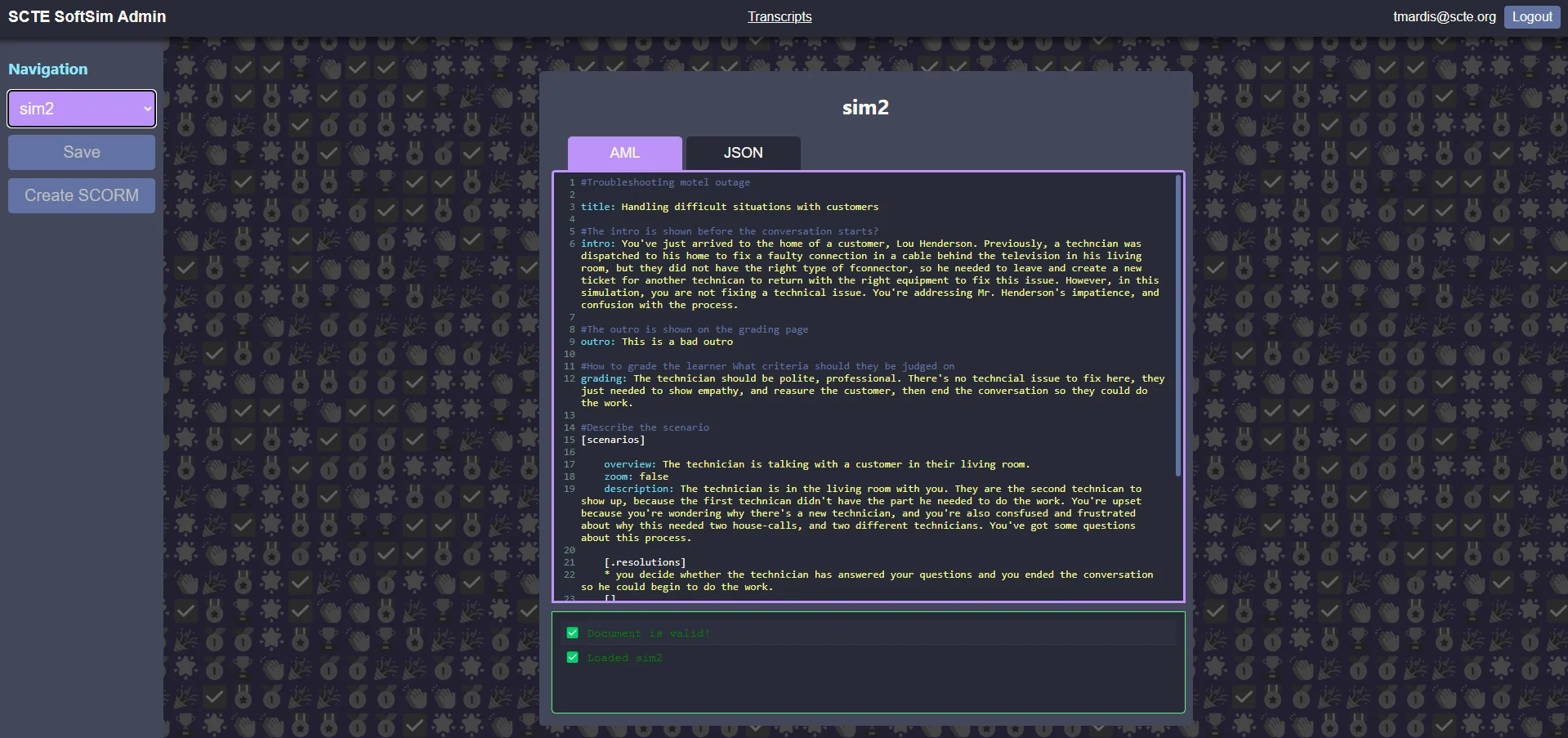This screenshot has width=1568, height=738.
Task: Click the Save button
Action: [82, 152]
